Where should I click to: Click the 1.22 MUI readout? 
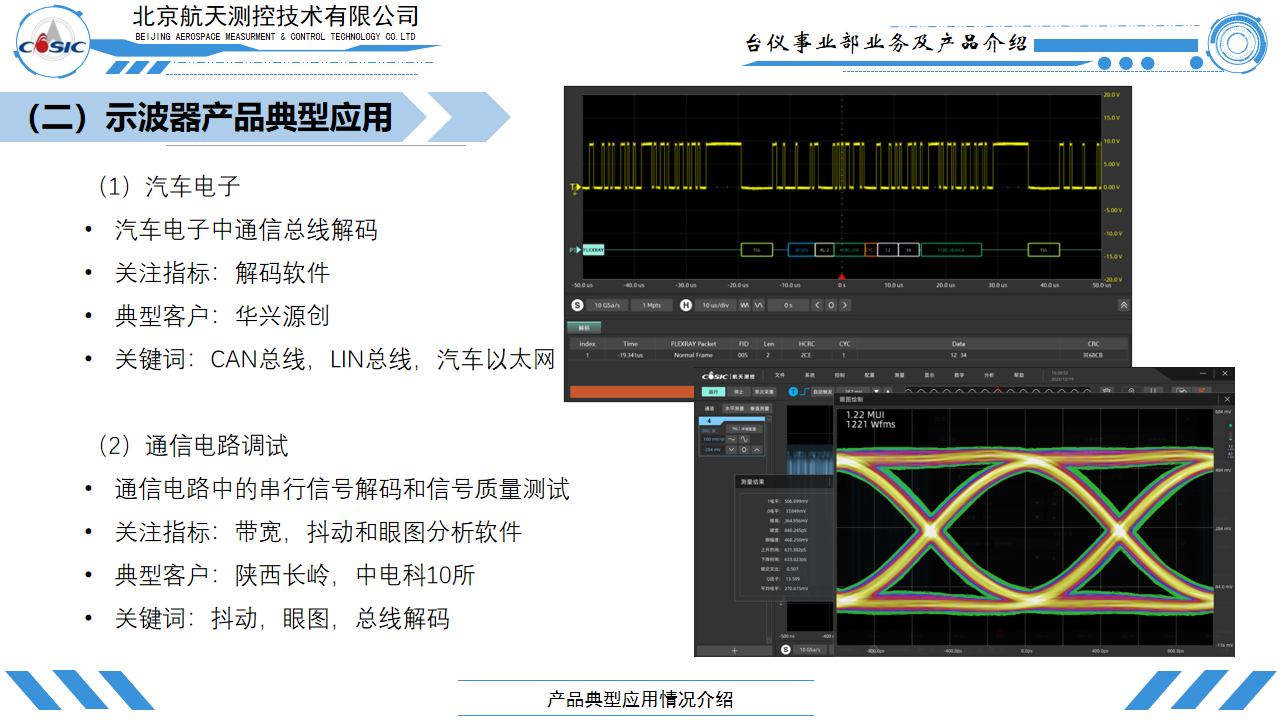(x=865, y=415)
